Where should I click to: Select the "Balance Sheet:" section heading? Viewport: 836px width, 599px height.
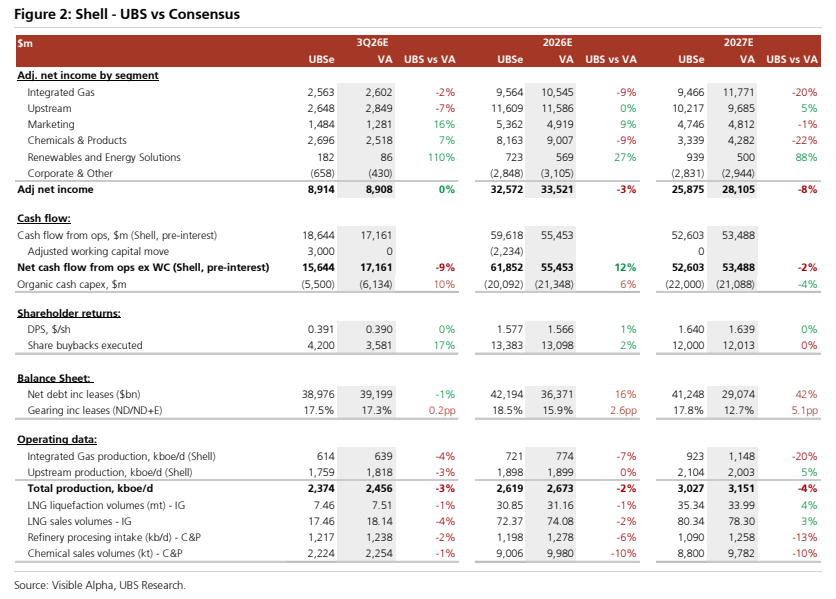click(x=55, y=378)
